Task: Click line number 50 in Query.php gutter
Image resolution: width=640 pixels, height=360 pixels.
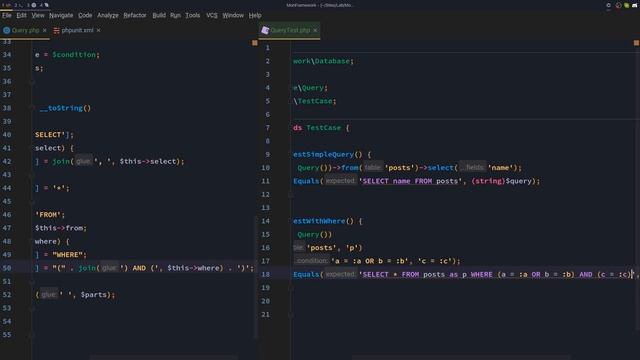Action: (7, 268)
